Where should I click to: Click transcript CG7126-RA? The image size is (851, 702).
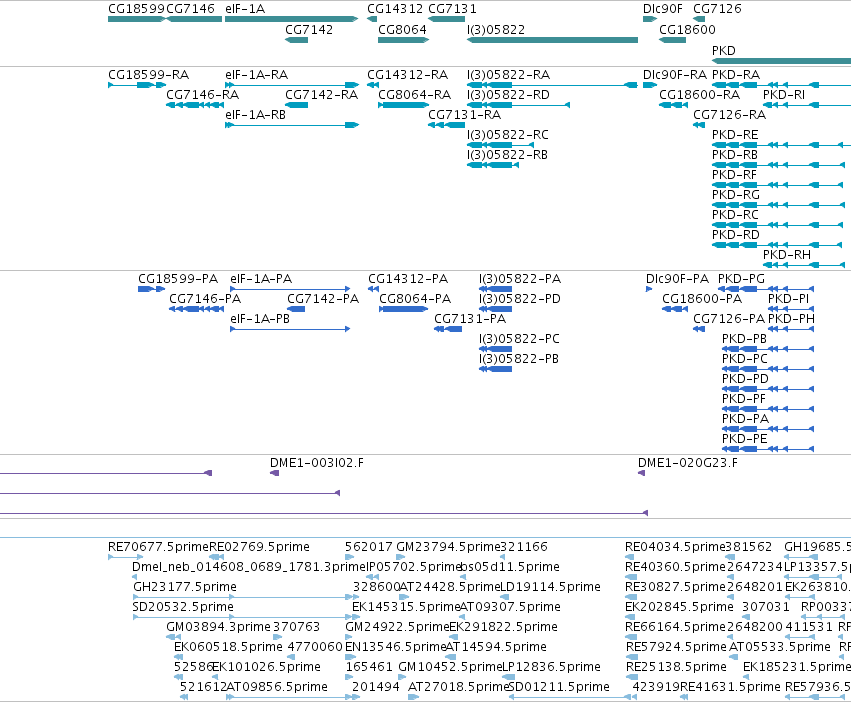(729, 115)
